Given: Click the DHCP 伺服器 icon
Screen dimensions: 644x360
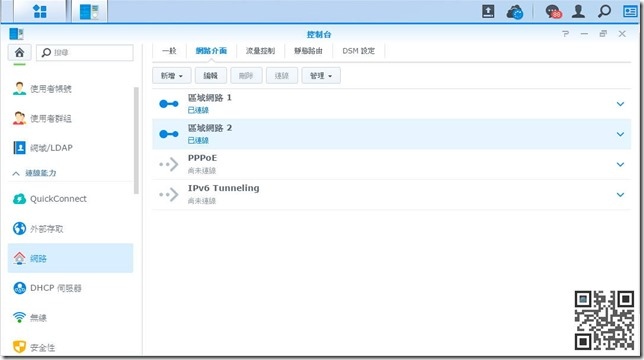Looking at the screenshot, I should point(19,288).
